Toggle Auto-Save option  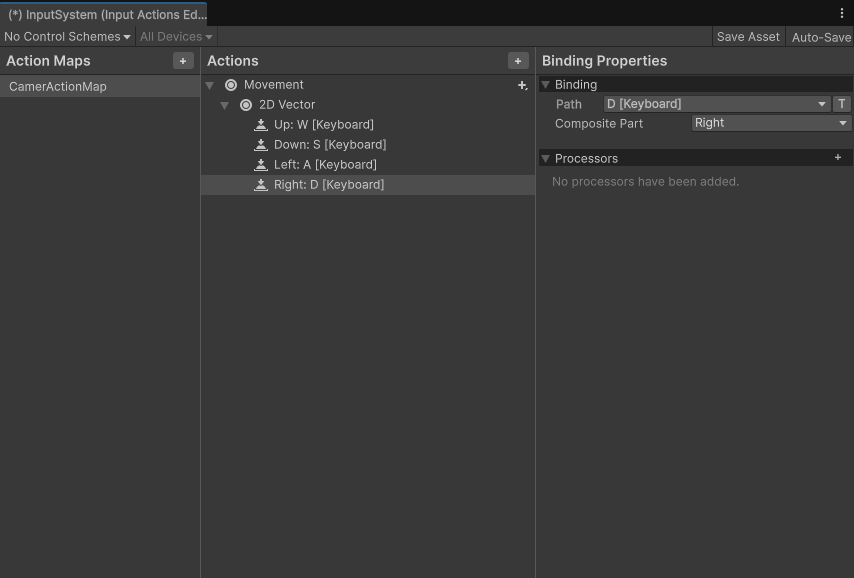[x=821, y=37]
